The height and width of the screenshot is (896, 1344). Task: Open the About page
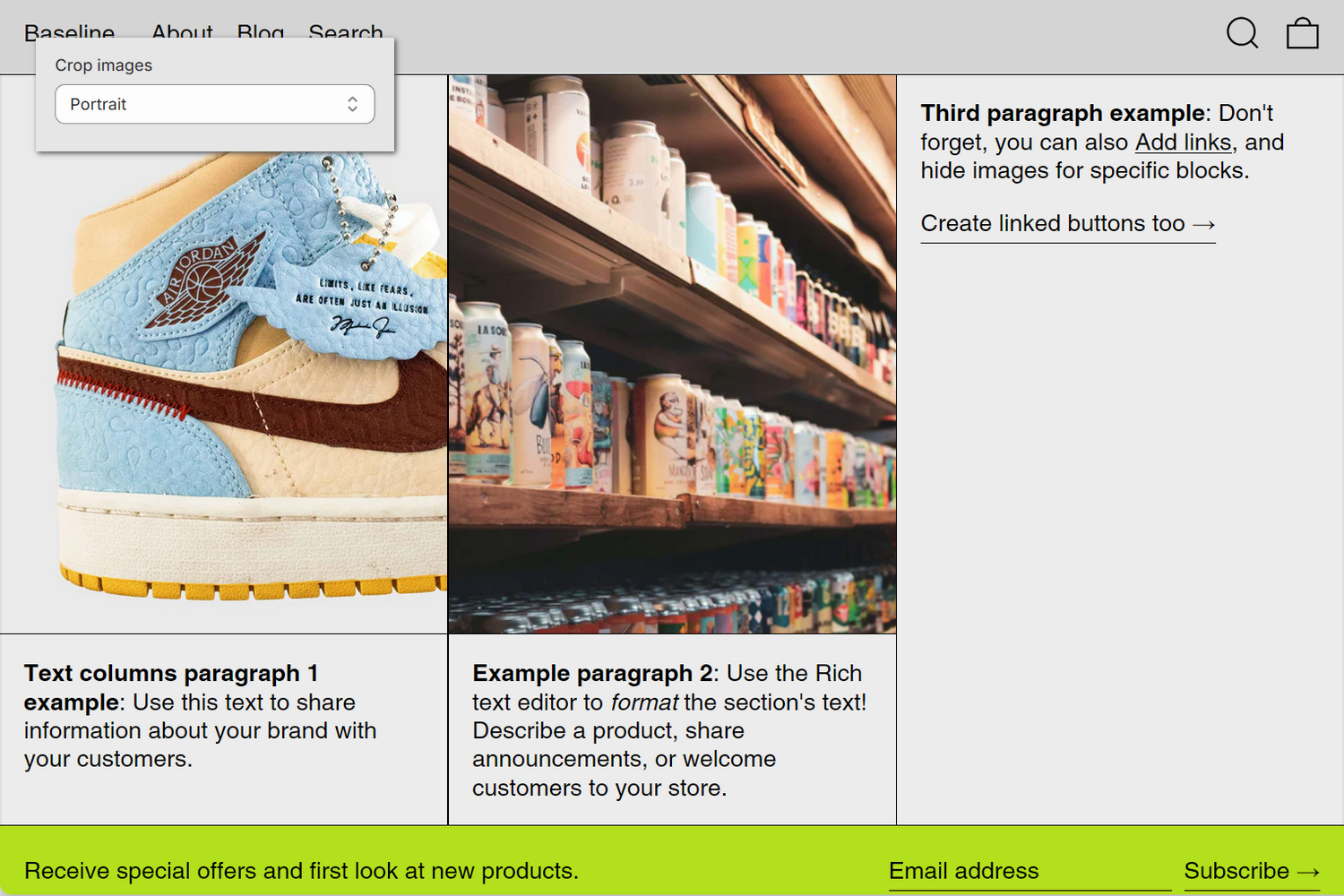[181, 32]
